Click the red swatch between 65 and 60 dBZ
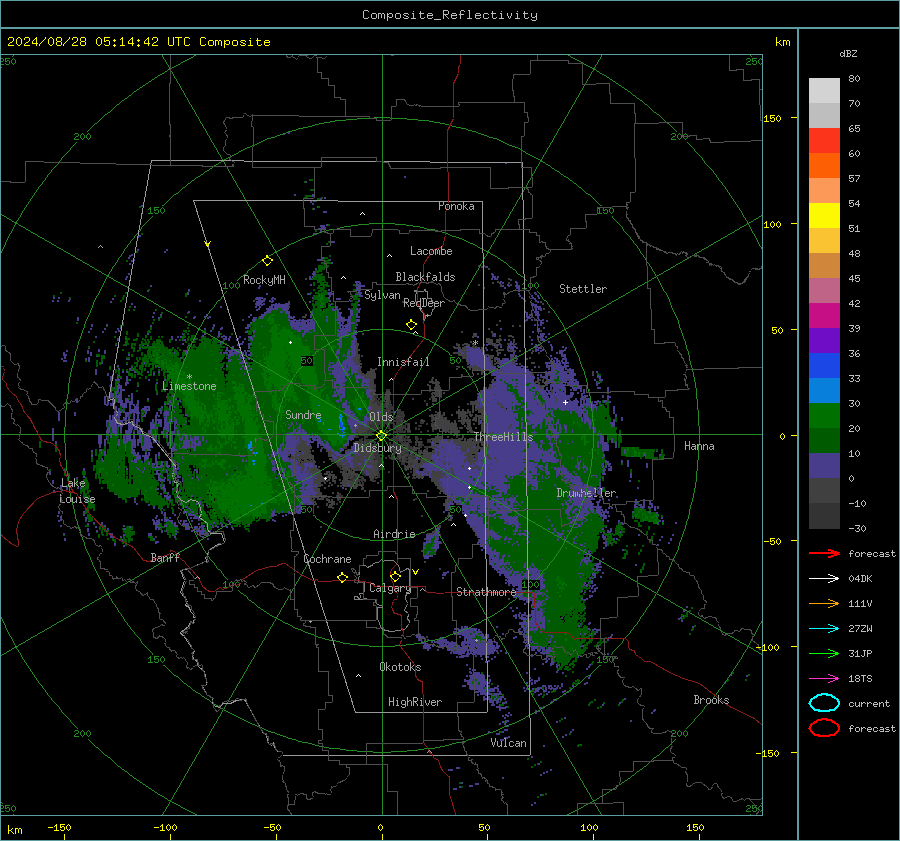The width and height of the screenshot is (900, 841). pos(824,141)
